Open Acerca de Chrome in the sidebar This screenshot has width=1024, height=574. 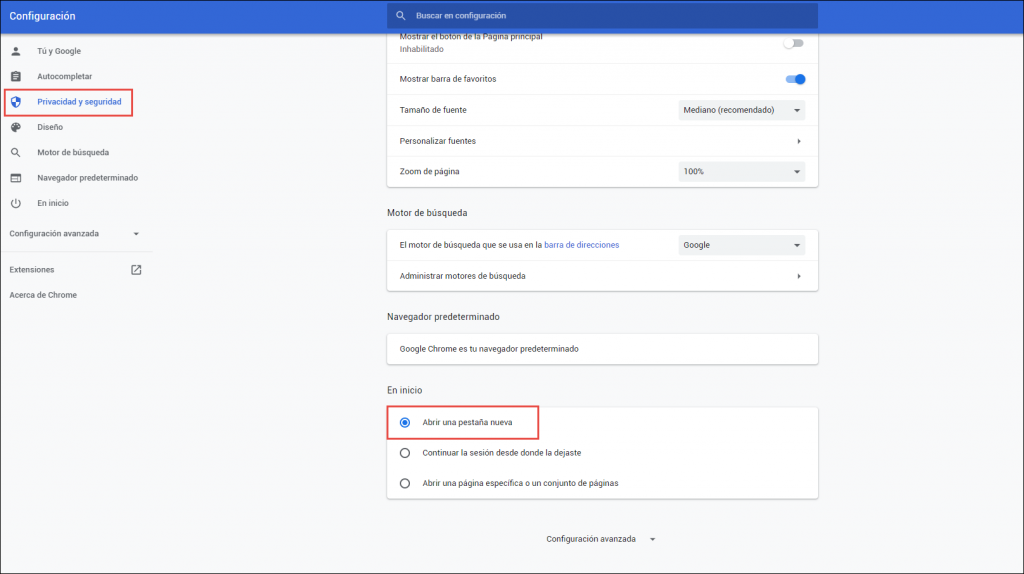43,295
